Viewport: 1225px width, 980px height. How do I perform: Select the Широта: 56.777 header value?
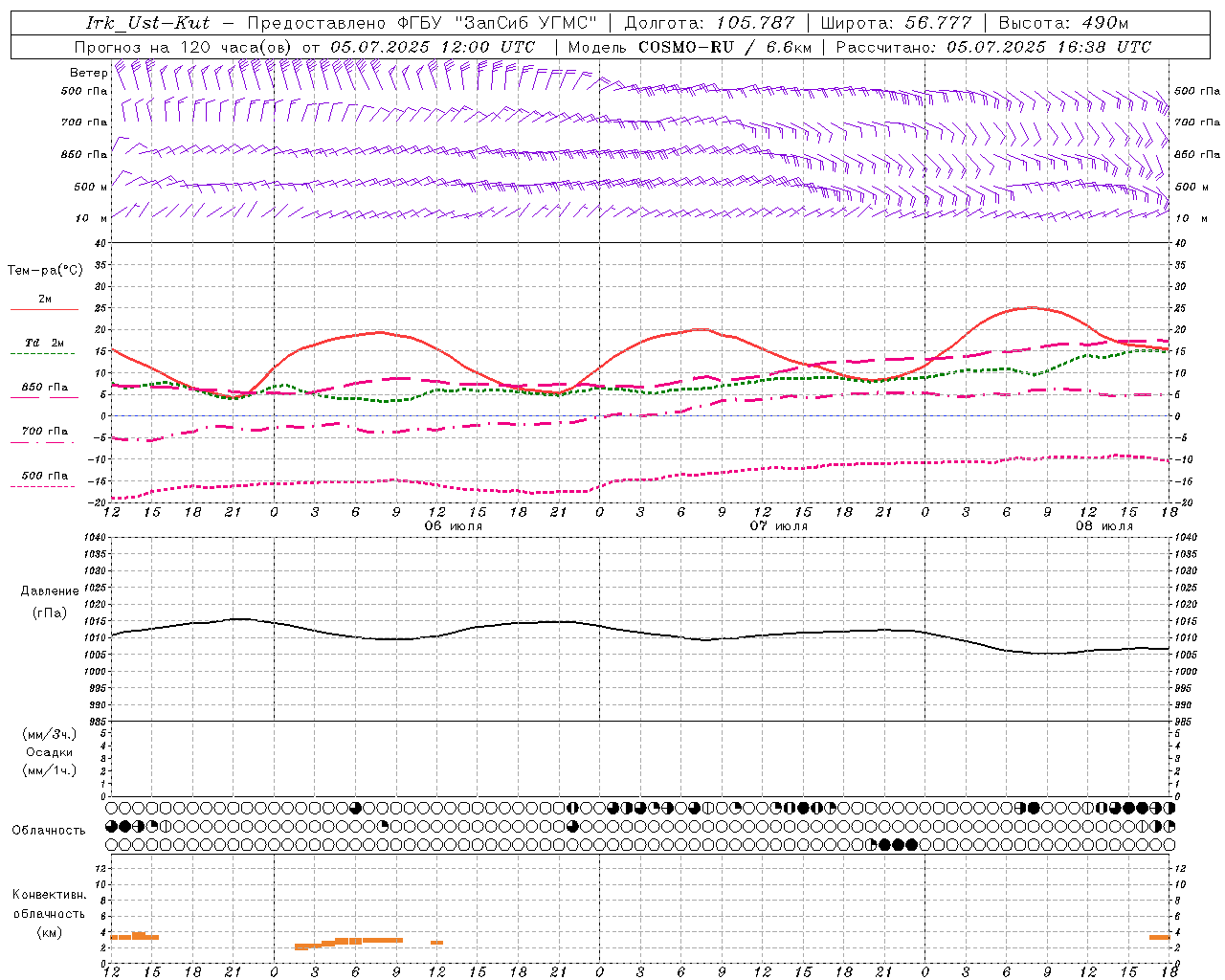click(x=896, y=23)
